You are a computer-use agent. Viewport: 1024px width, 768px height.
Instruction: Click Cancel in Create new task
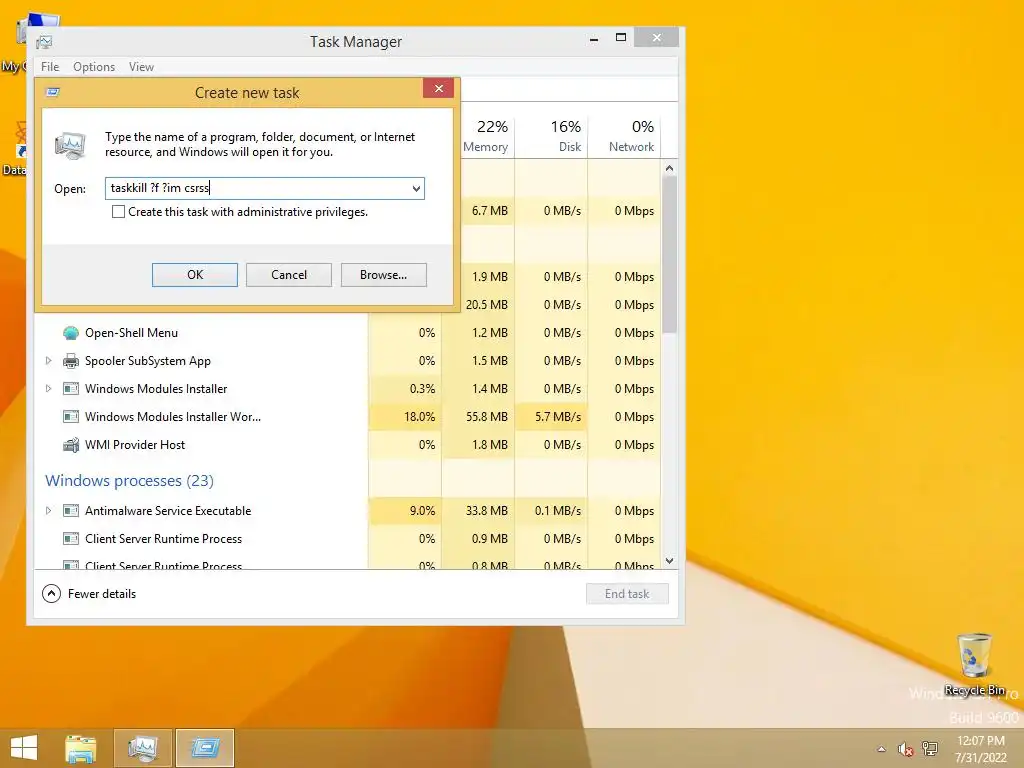(289, 275)
